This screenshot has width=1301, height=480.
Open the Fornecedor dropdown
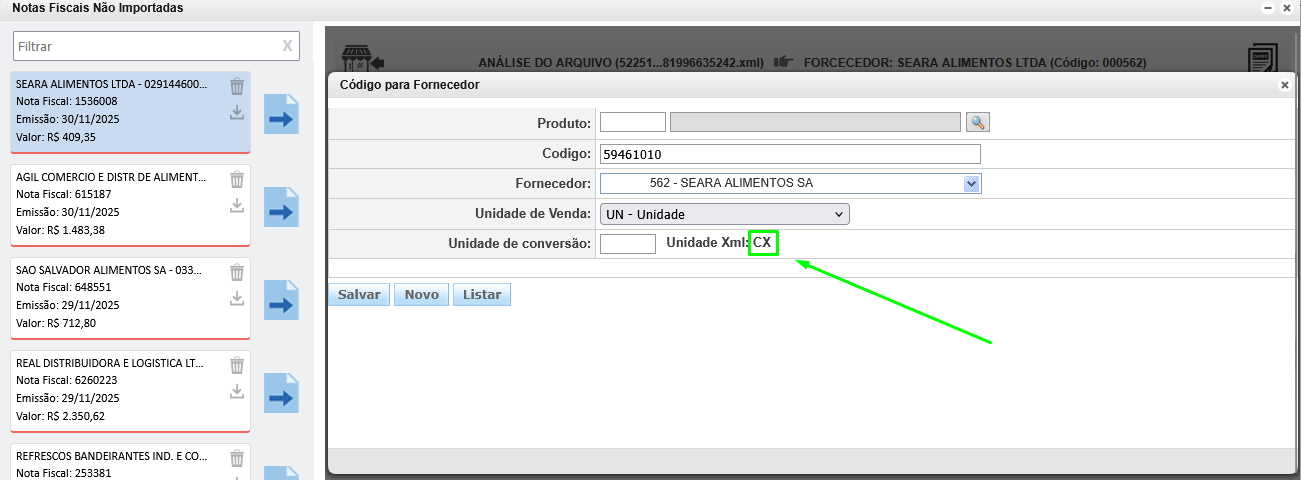pos(969,184)
